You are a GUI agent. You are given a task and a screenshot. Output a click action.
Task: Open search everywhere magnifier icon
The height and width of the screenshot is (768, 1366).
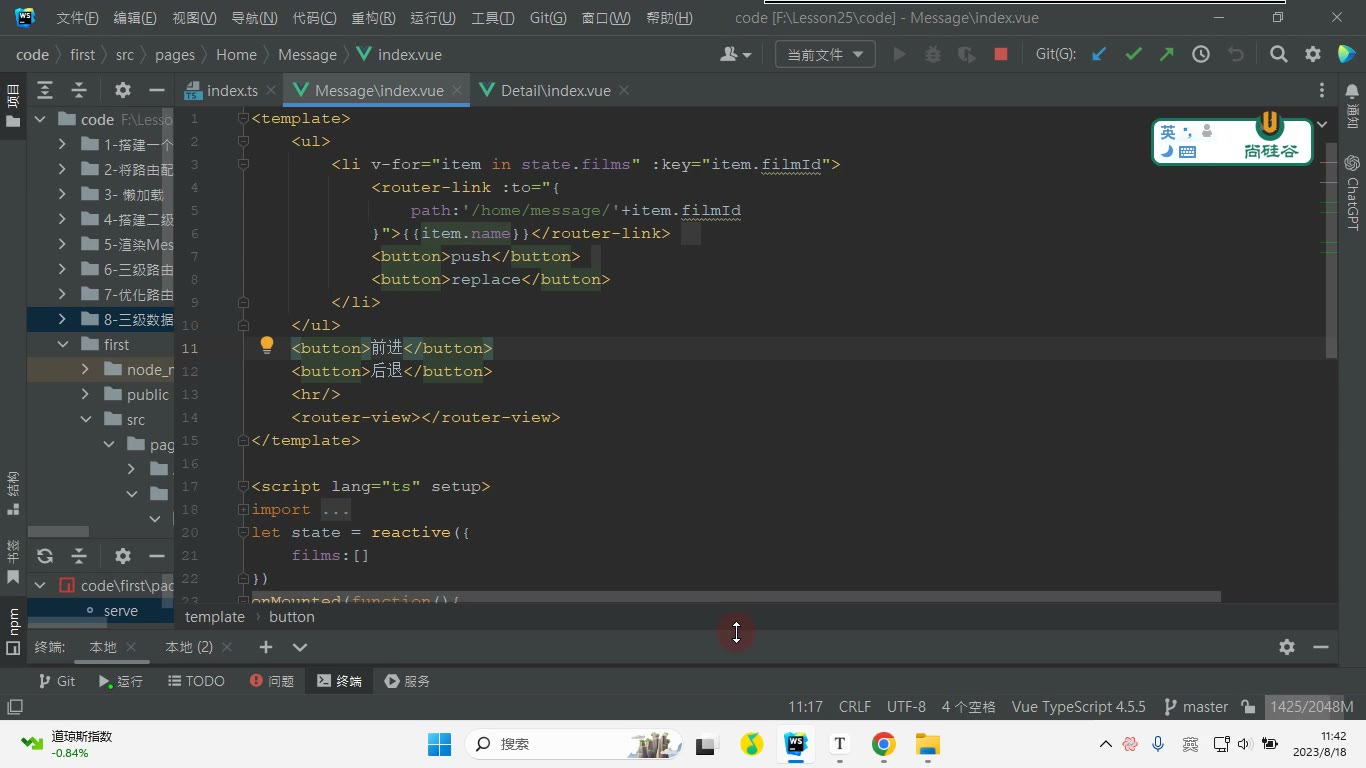(1278, 55)
